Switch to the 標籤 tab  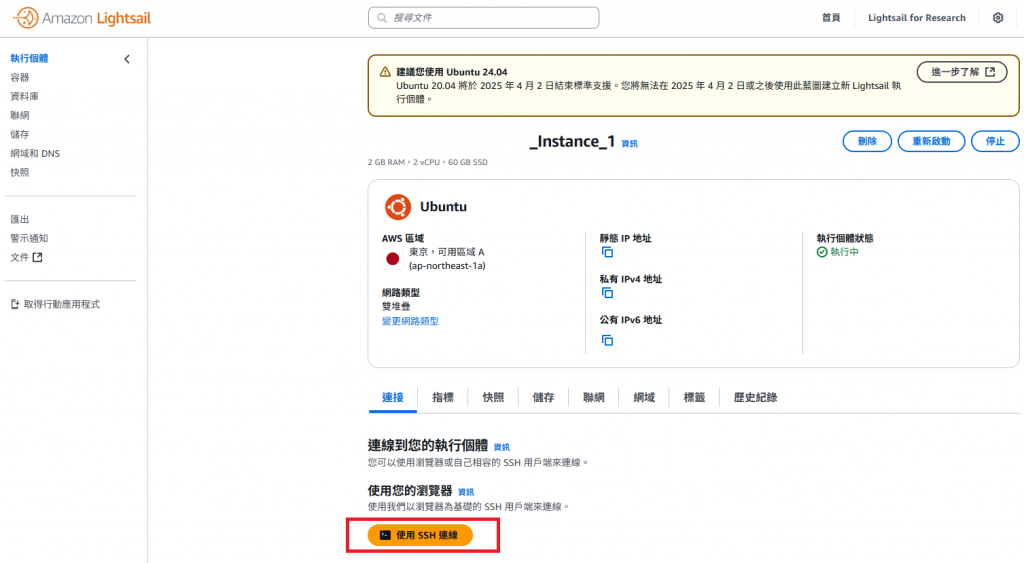694,397
